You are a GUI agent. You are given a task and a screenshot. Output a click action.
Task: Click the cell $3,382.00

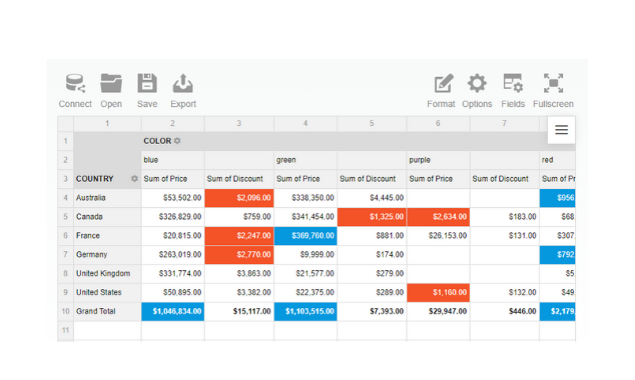pyautogui.click(x=239, y=292)
